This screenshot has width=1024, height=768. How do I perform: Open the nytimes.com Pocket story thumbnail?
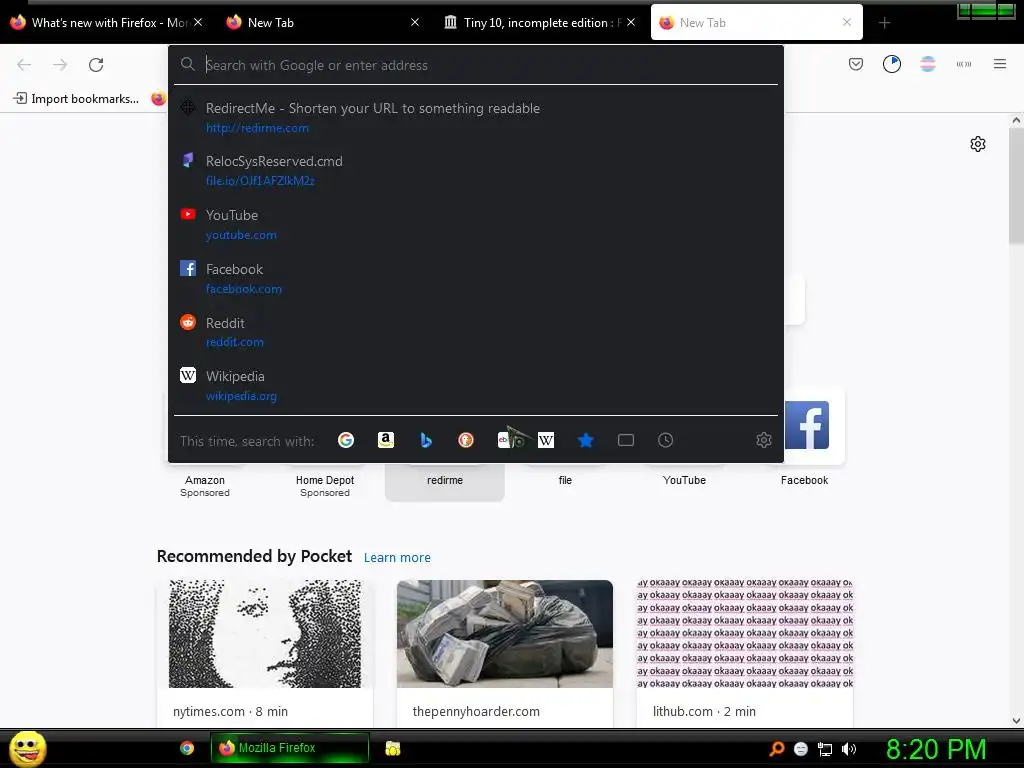coord(264,633)
